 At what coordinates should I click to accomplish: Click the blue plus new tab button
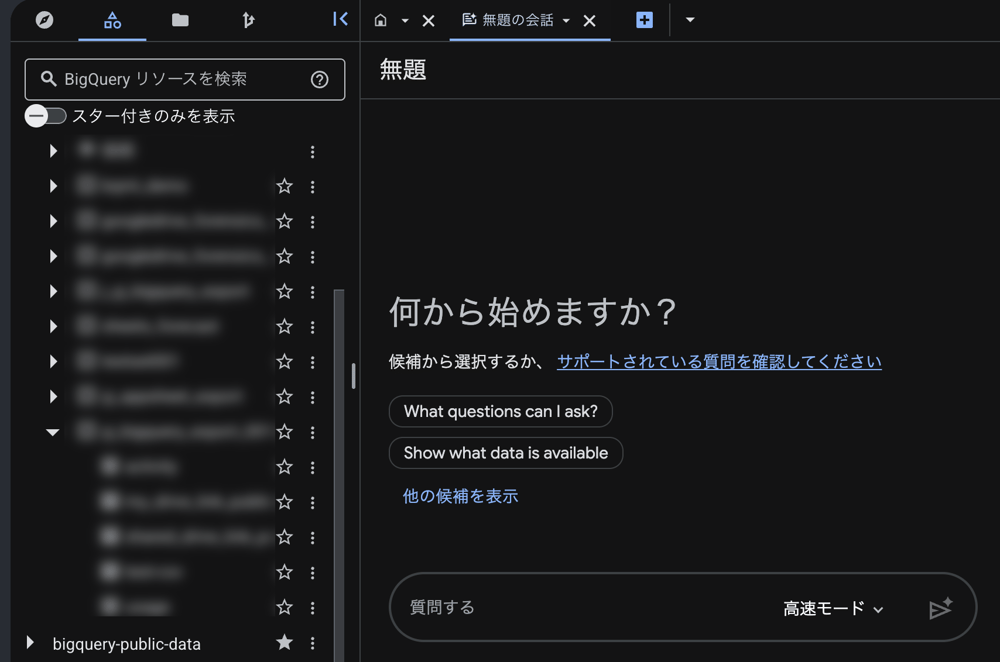(x=644, y=20)
